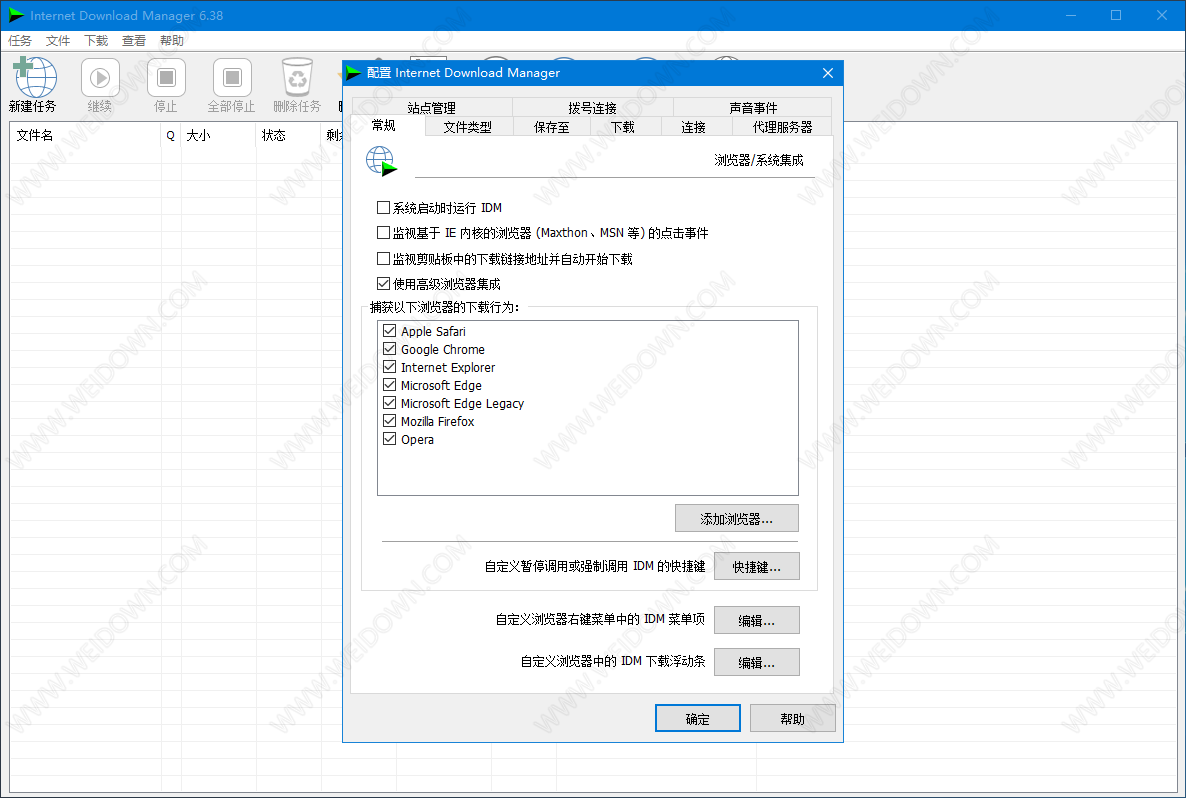Sort by the 状态 column header
This screenshot has height=798, width=1186.
click(288, 135)
